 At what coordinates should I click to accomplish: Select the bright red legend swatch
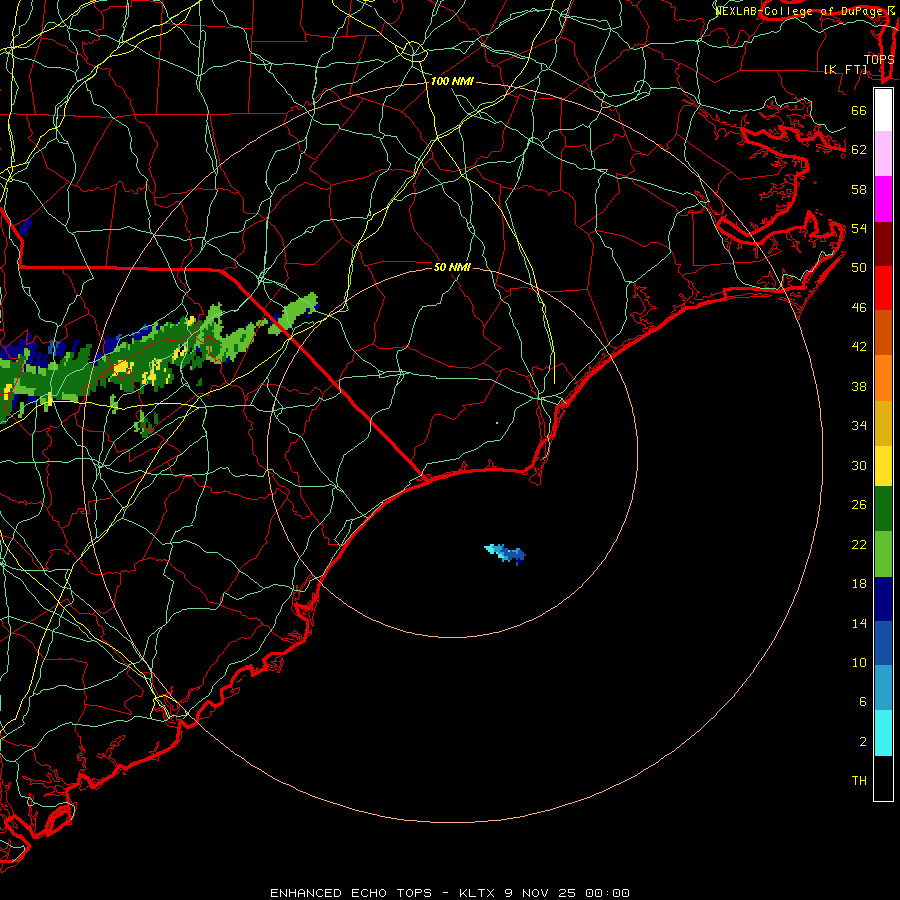883,288
